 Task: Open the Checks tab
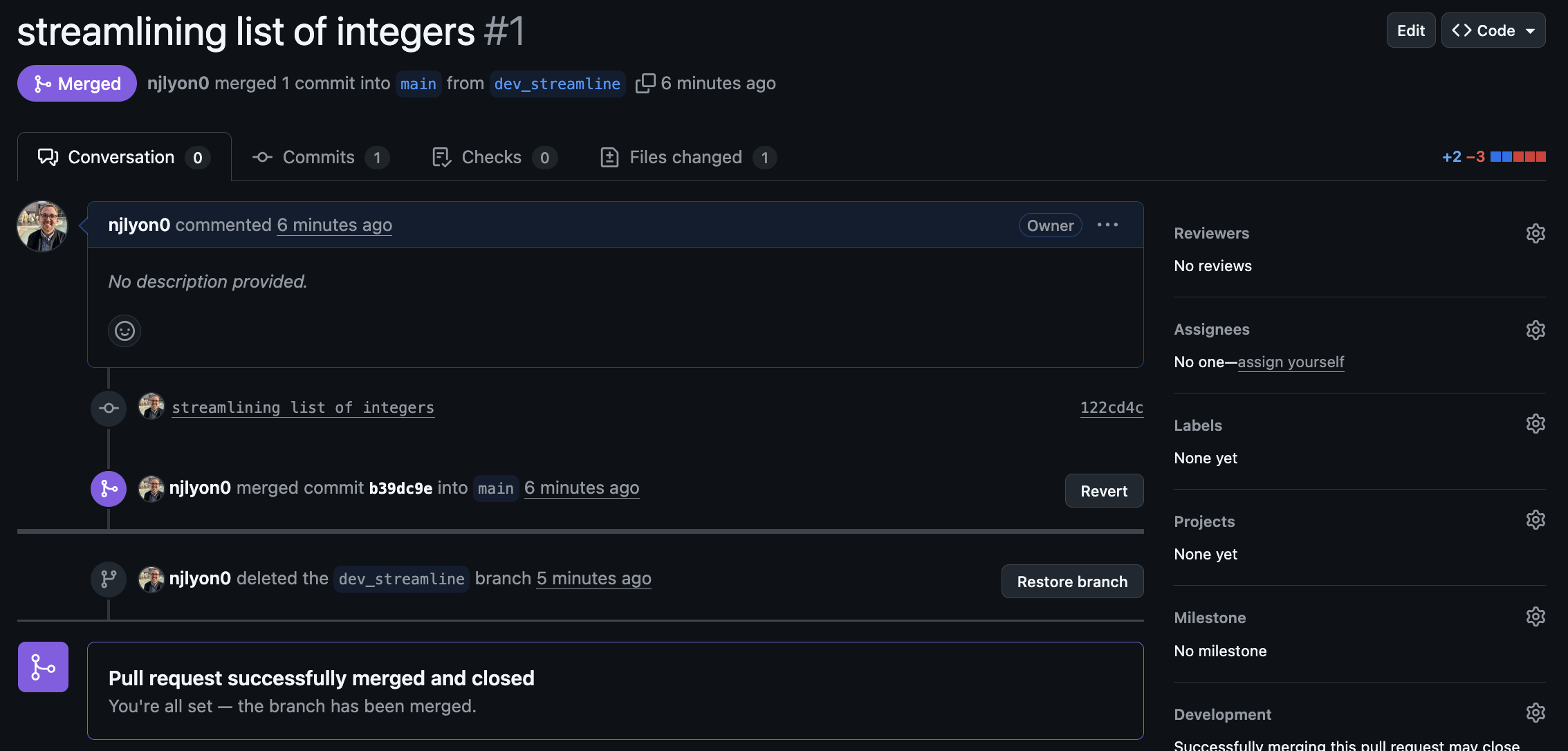(492, 157)
